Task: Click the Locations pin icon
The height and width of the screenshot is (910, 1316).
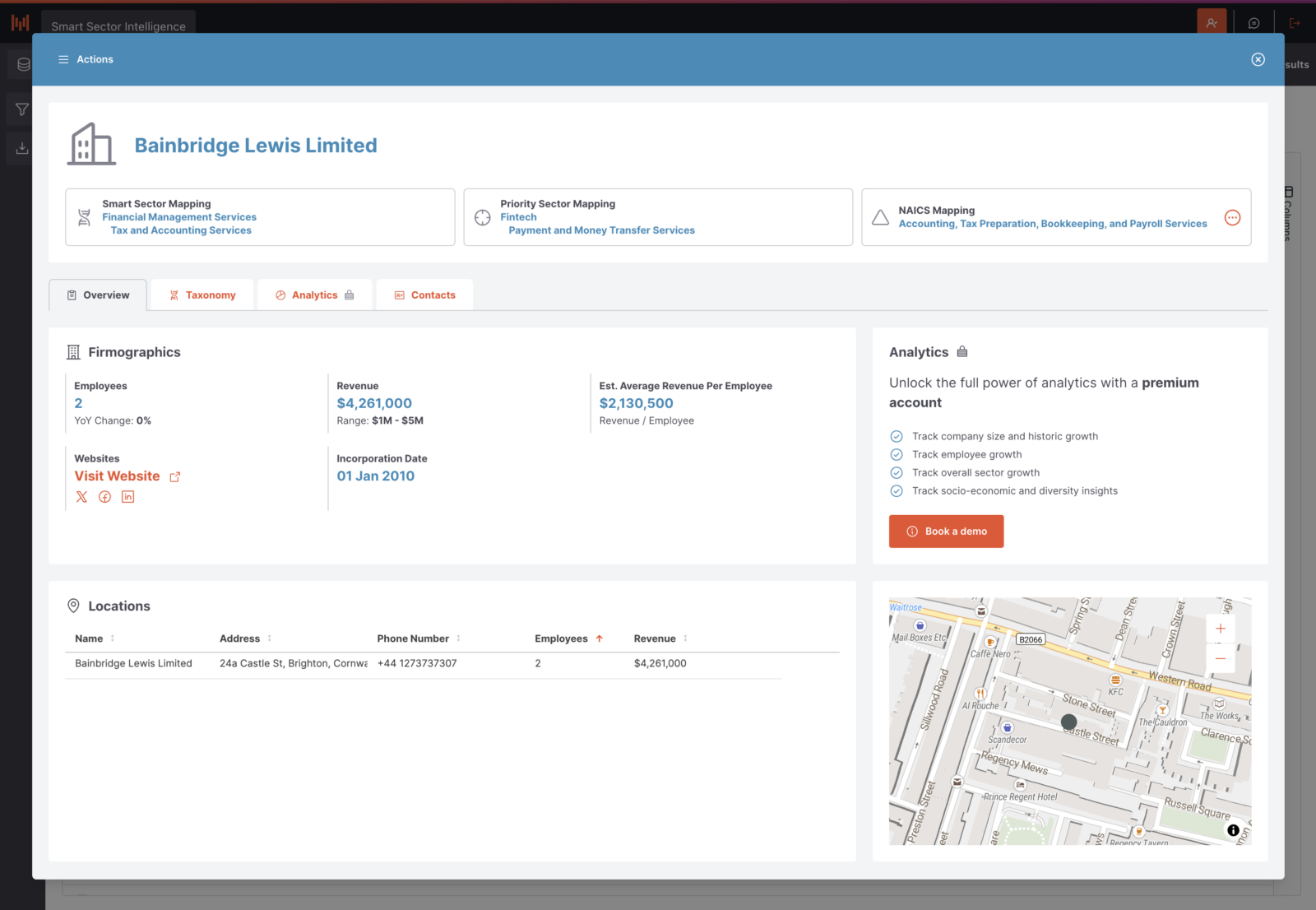Action: pos(73,606)
